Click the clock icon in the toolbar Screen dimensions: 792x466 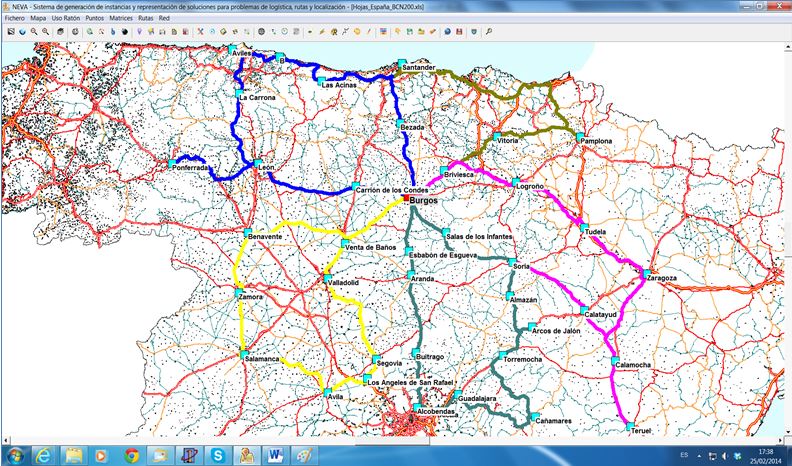(285, 32)
